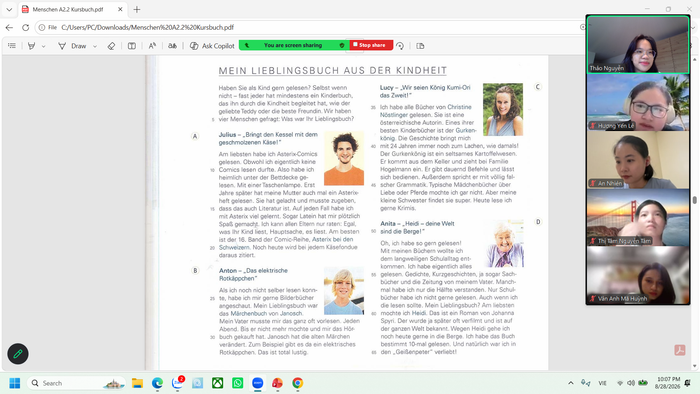Stop the Zoom screen share

coord(371,45)
